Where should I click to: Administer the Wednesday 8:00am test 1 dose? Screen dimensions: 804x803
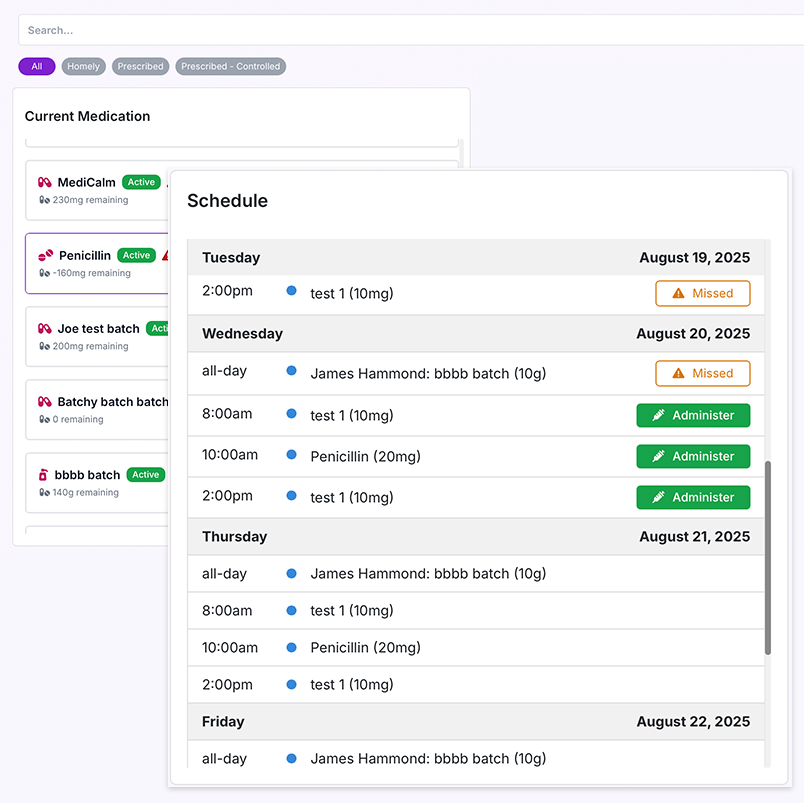point(693,415)
